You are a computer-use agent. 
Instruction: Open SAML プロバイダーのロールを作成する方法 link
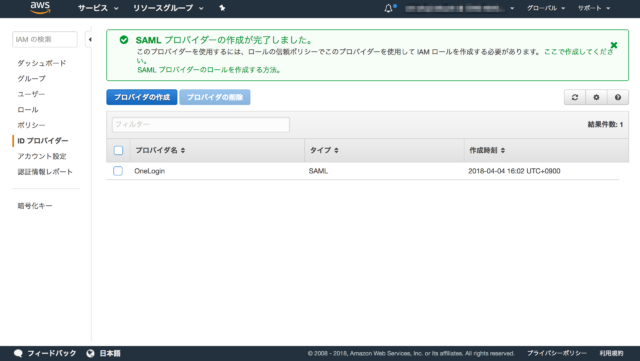(209, 70)
